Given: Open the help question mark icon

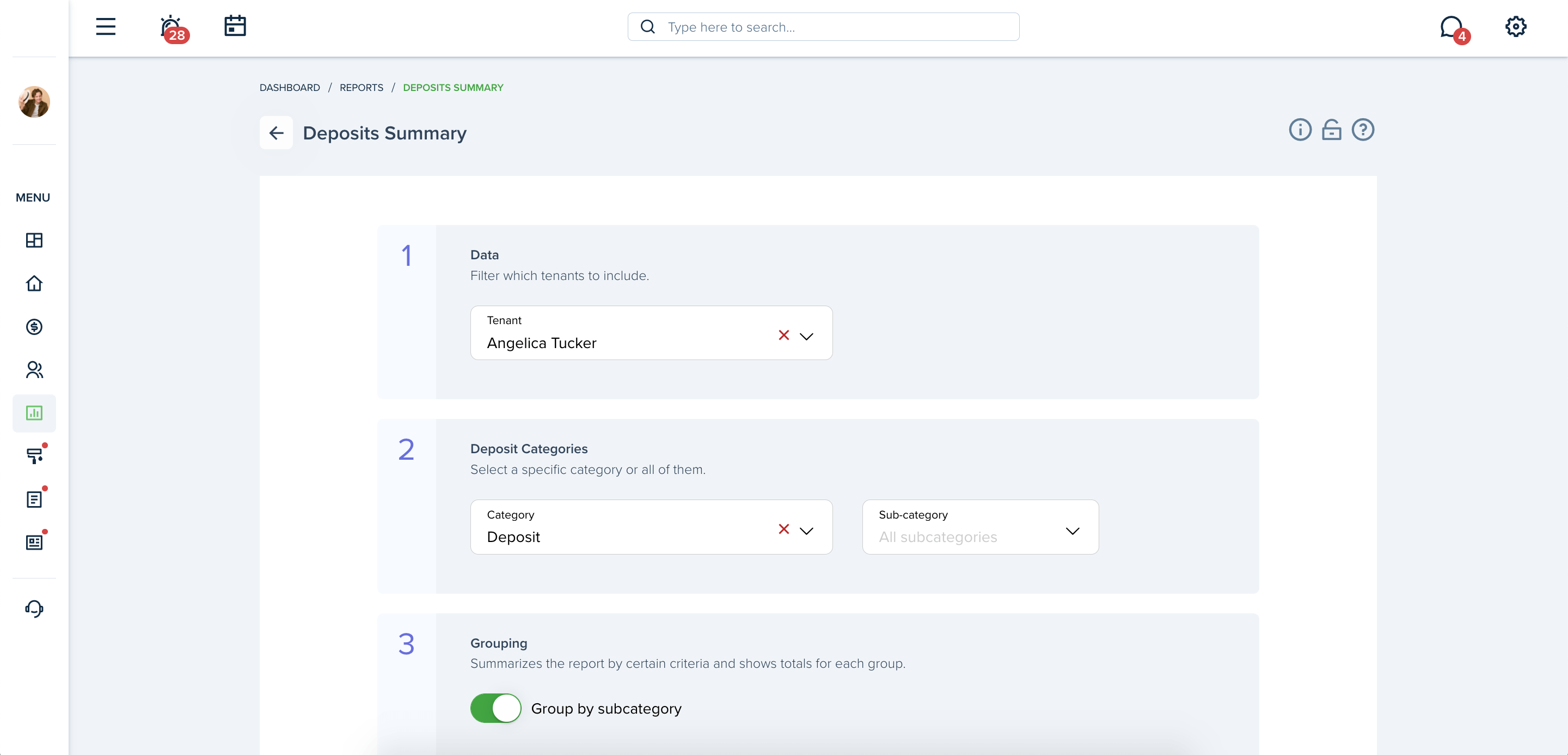Looking at the screenshot, I should [x=1362, y=130].
